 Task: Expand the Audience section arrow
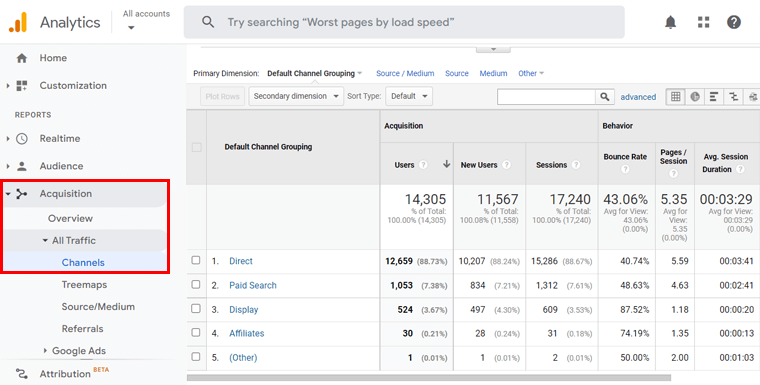pos(8,166)
